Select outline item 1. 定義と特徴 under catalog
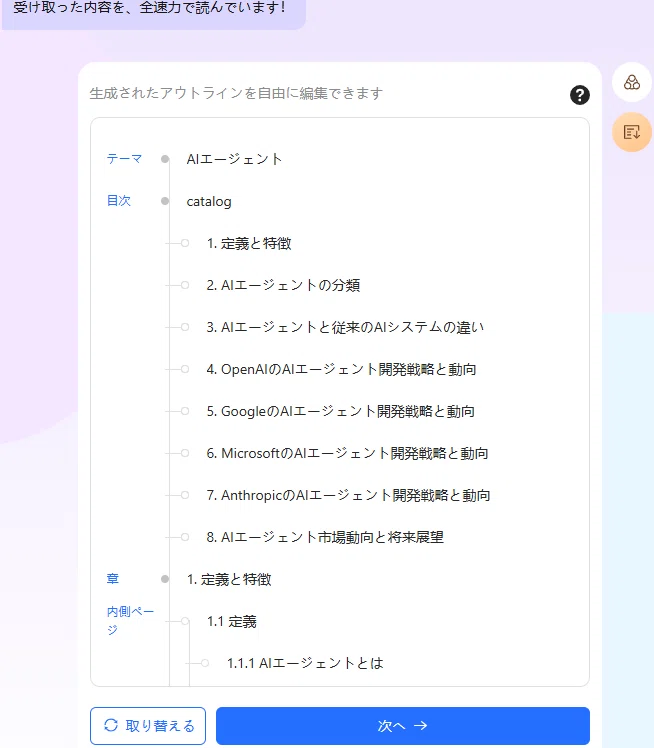654x748 pixels. [249, 243]
